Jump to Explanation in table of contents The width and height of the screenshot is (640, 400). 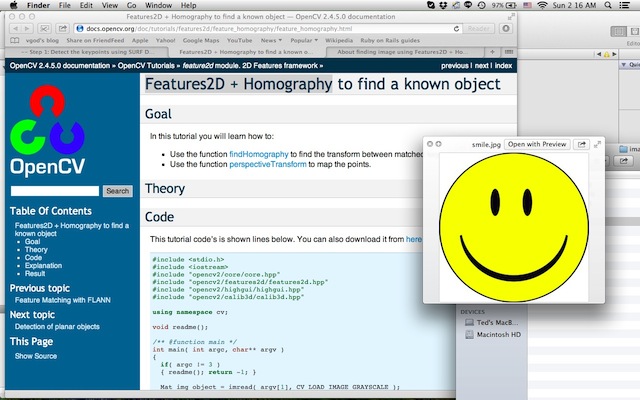click(x=43, y=266)
